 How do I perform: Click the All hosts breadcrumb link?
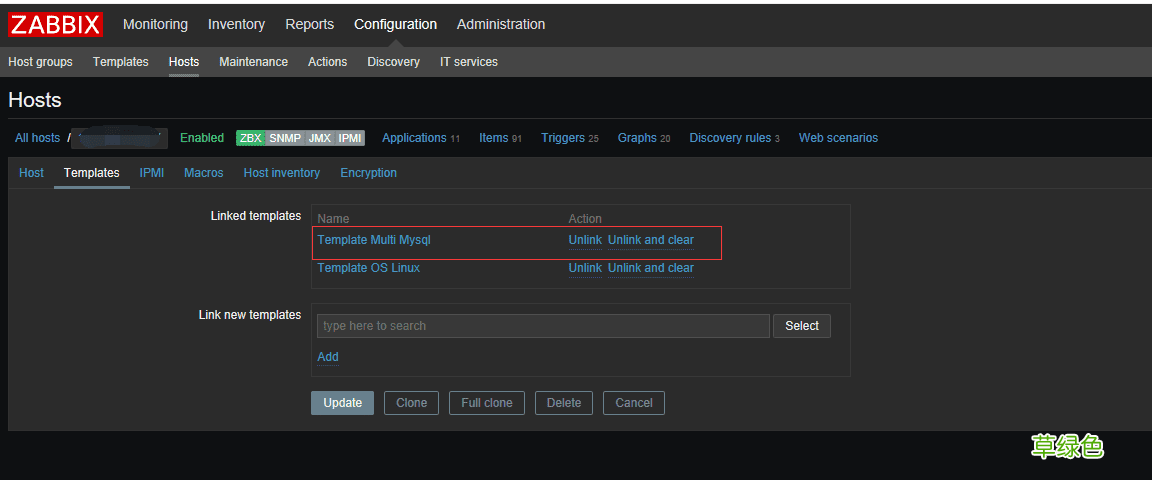37,138
